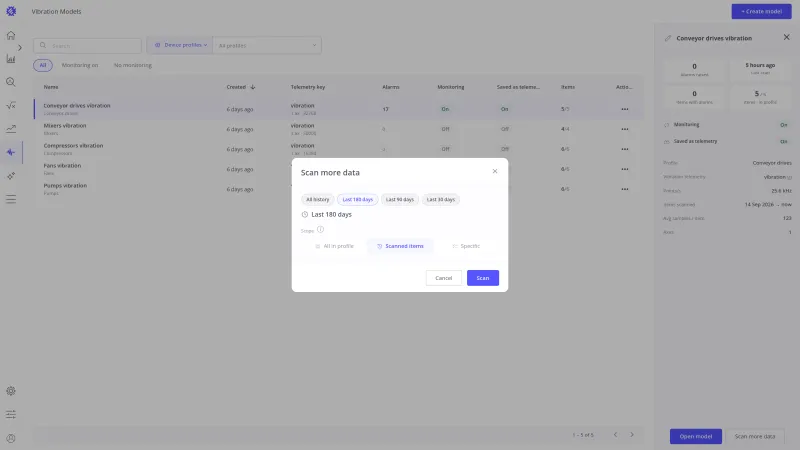The width and height of the screenshot is (800, 450).
Task: Select the Monitoring on filter tab
Action: (x=80, y=65)
